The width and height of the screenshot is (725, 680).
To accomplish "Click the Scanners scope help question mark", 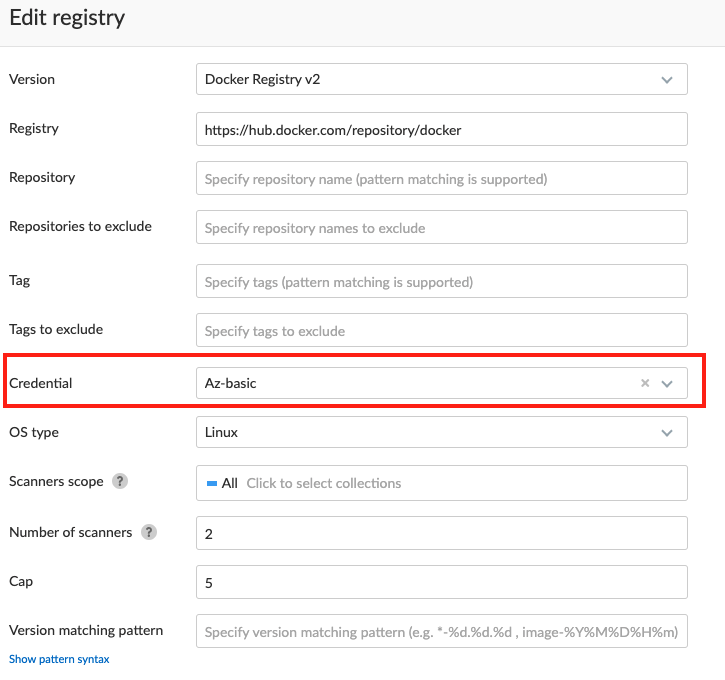I will tap(120, 482).
